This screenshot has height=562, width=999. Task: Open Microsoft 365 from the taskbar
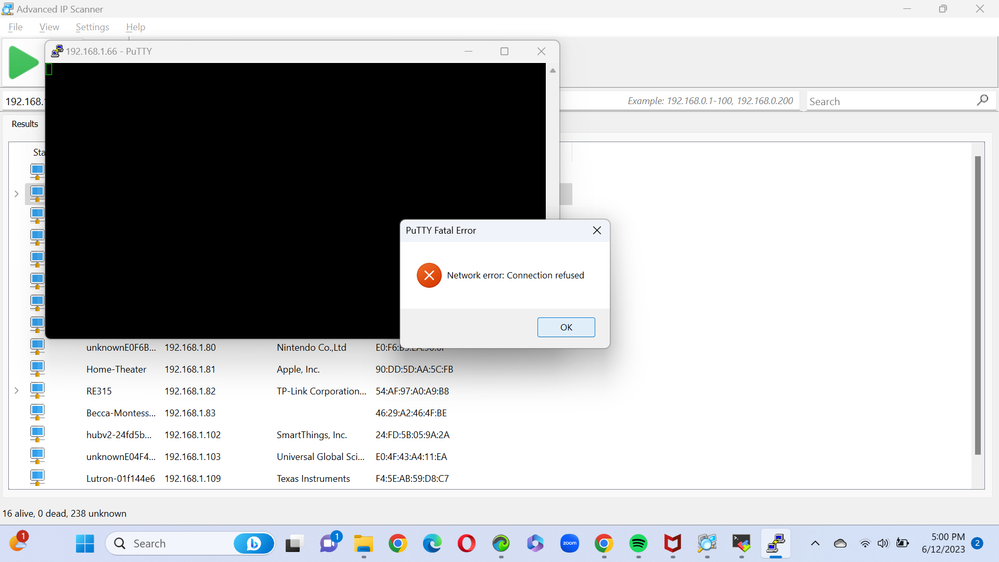535,544
